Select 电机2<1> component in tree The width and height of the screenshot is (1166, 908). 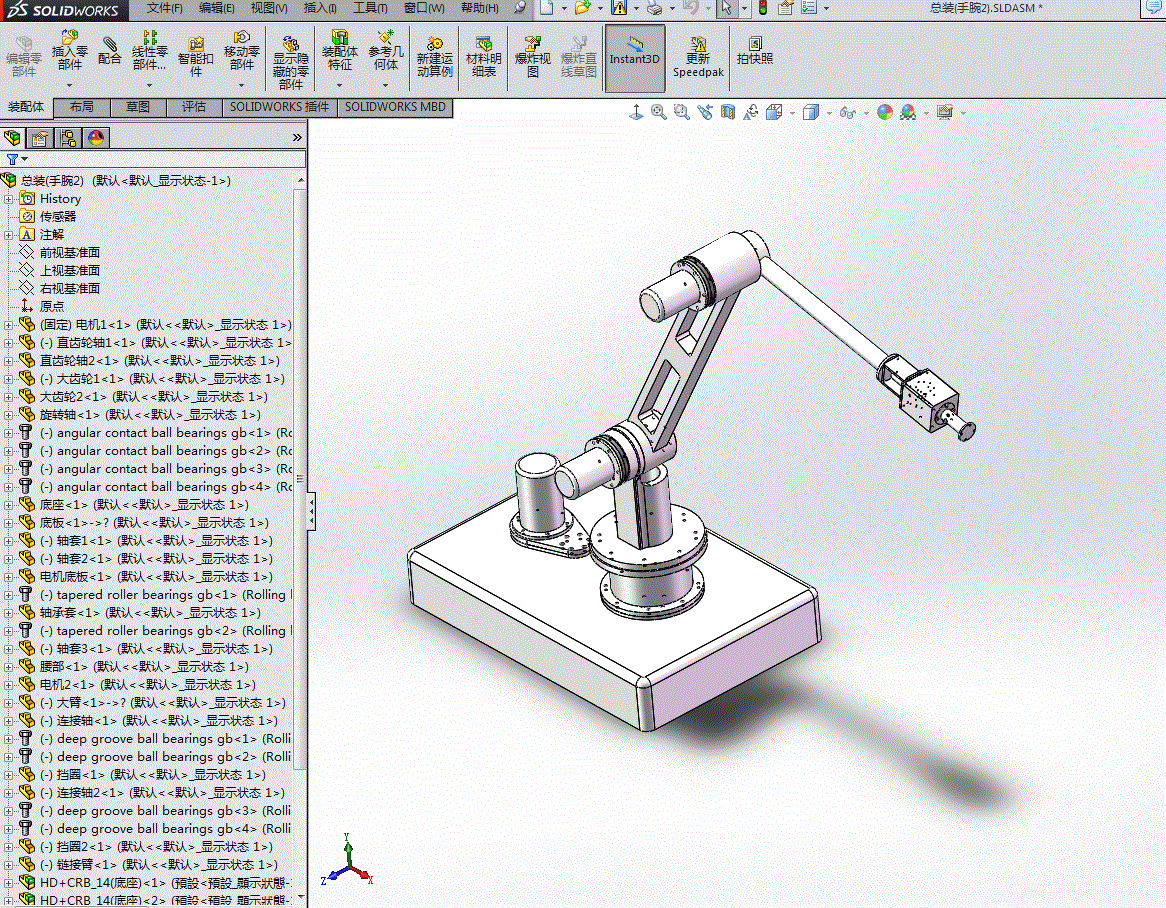147,685
